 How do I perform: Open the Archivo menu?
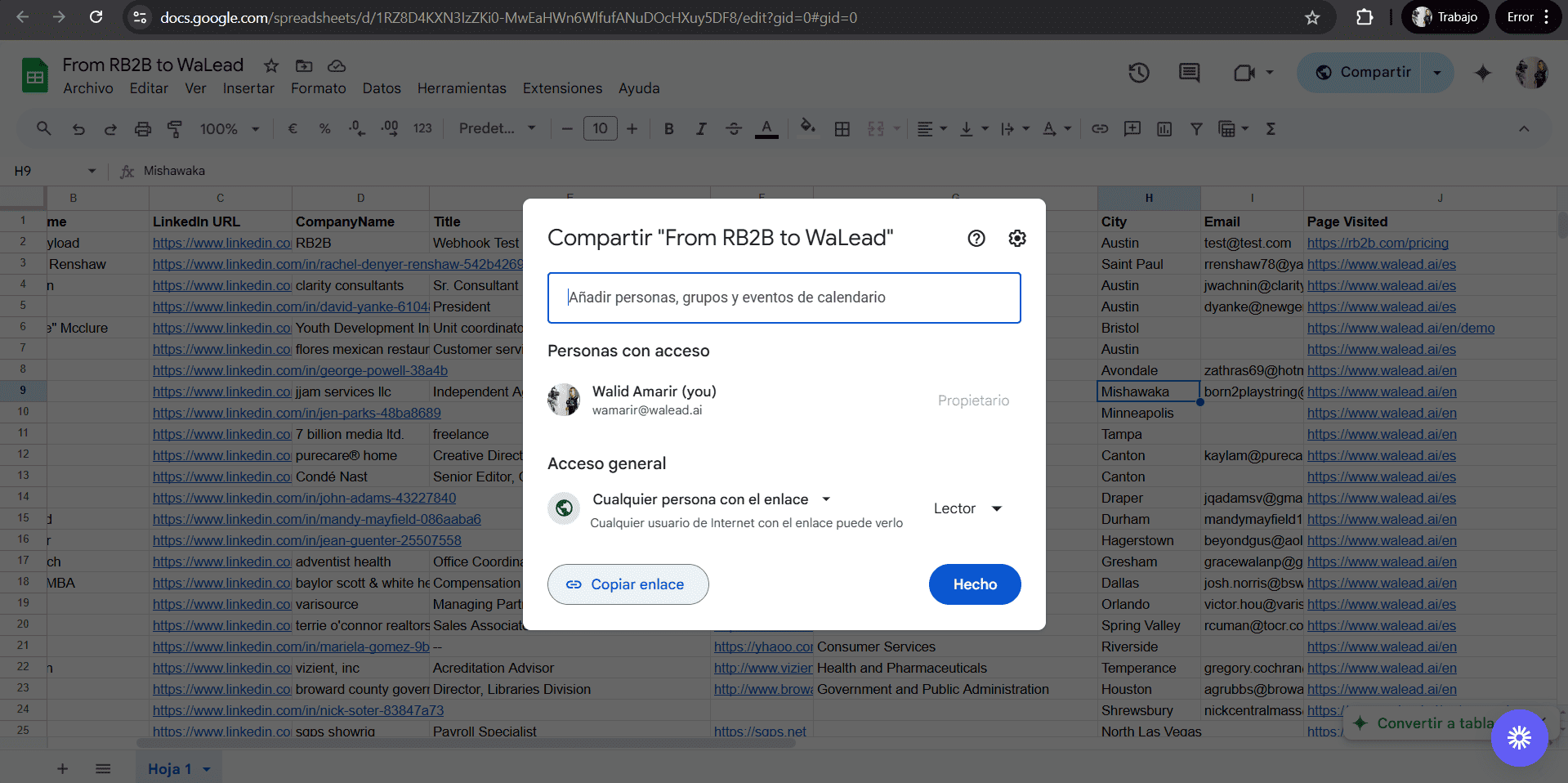tap(88, 88)
